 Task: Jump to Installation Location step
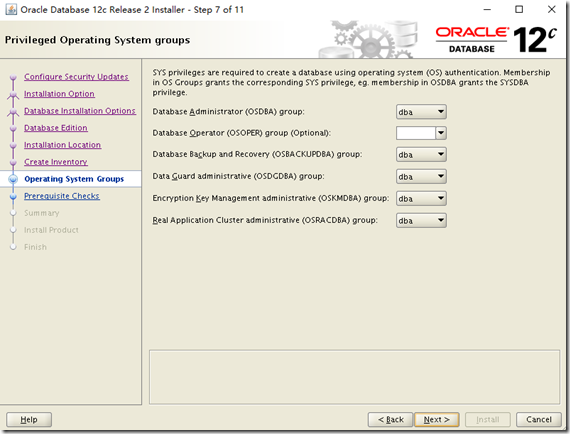pos(63,145)
